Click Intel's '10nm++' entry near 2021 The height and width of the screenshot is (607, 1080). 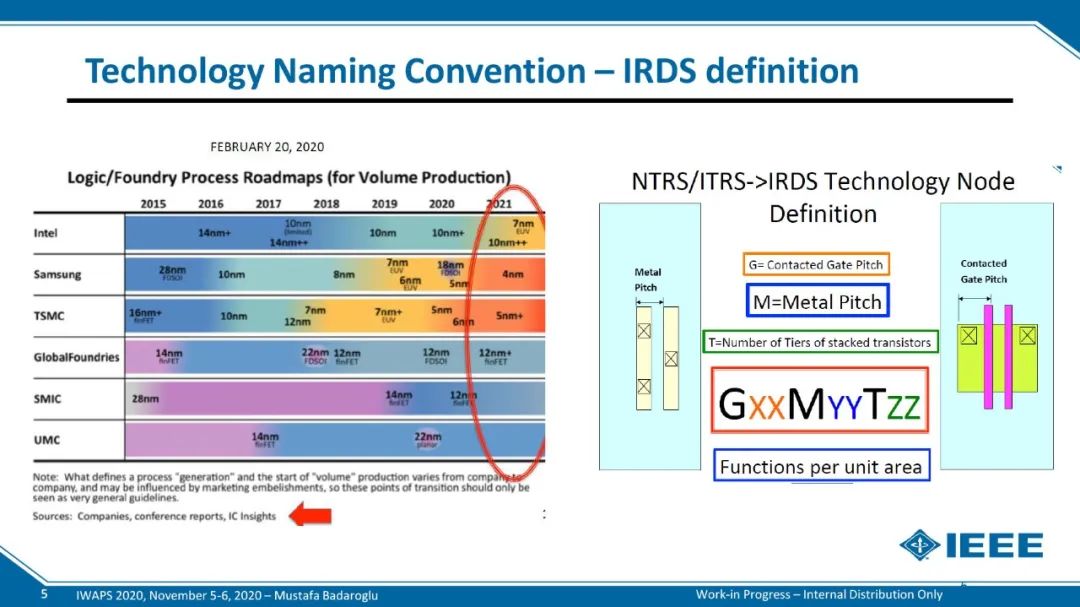(x=508, y=243)
